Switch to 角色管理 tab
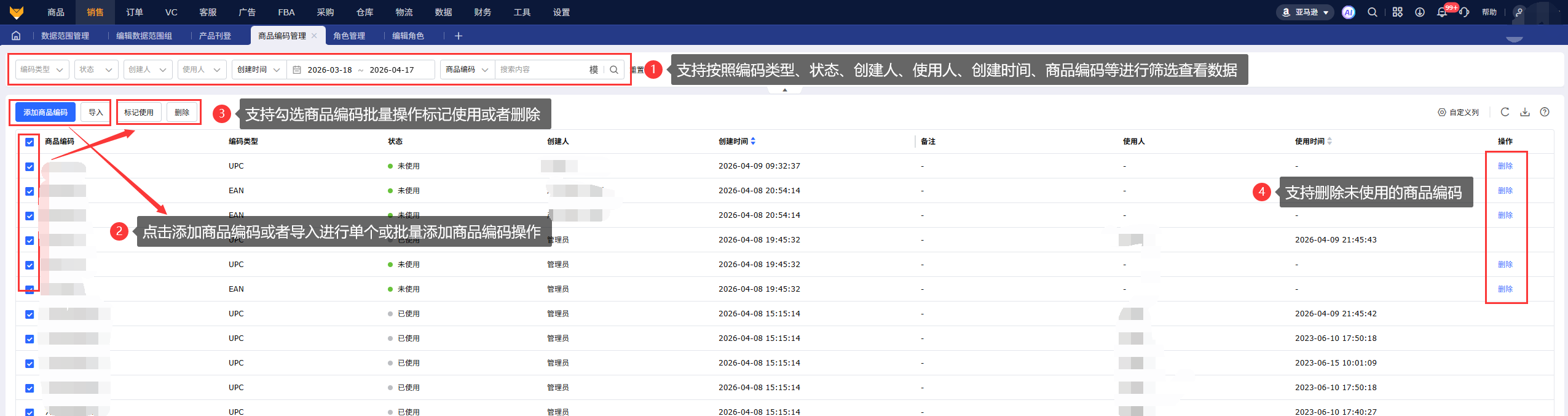This screenshot has height=416, width=1568. [349, 36]
